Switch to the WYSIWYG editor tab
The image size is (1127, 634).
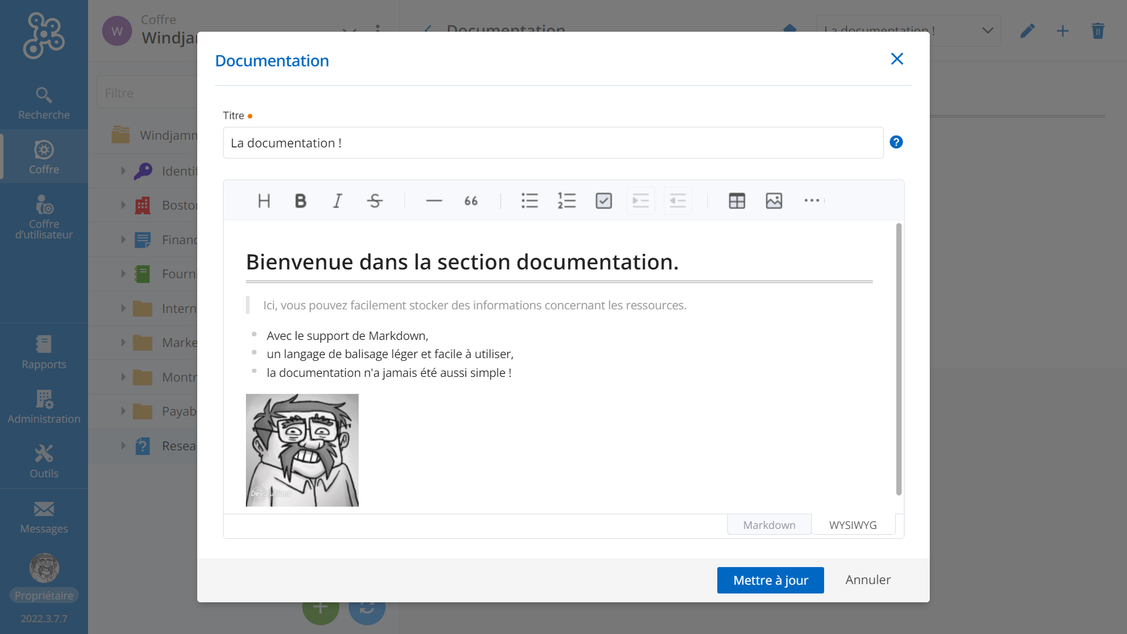point(853,525)
